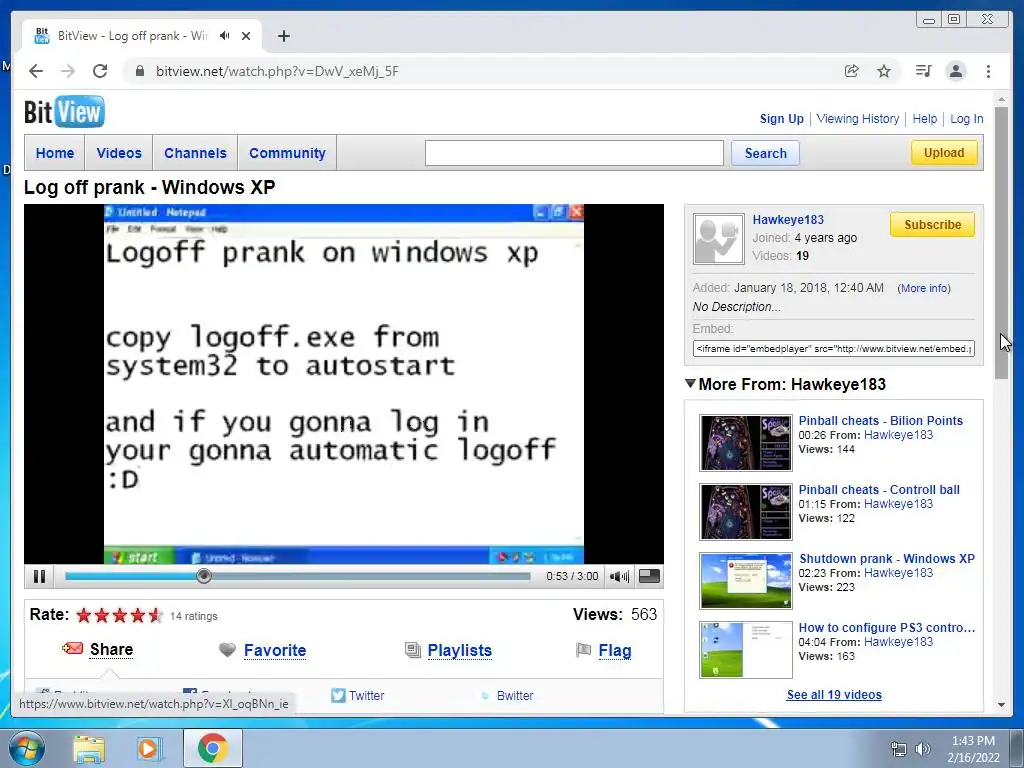
Task: Open the Chrome three-dot menu
Action: 988,71
